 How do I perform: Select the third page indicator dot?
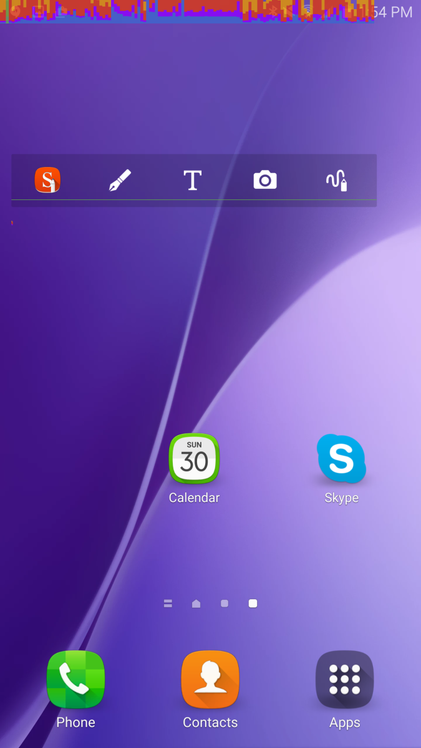[225, 603]
